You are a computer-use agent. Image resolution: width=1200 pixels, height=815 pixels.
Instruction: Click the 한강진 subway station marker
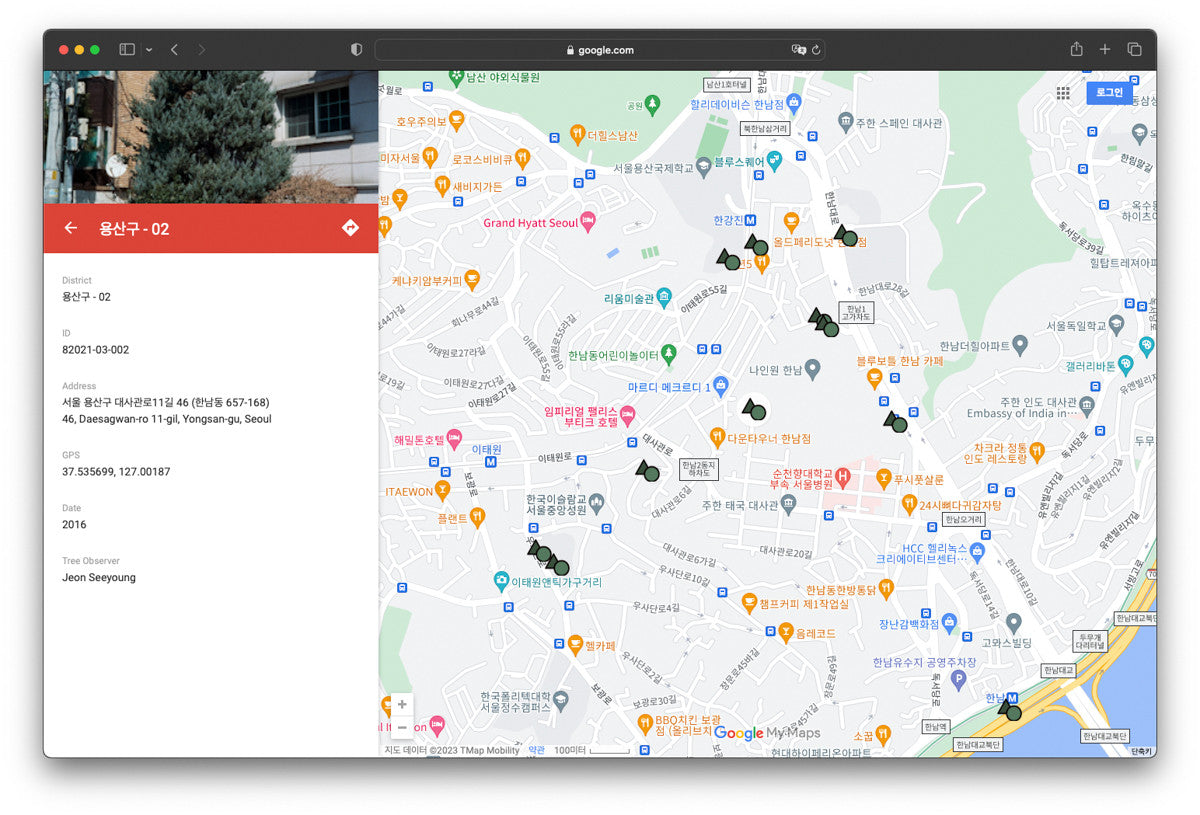pos(750,220)
